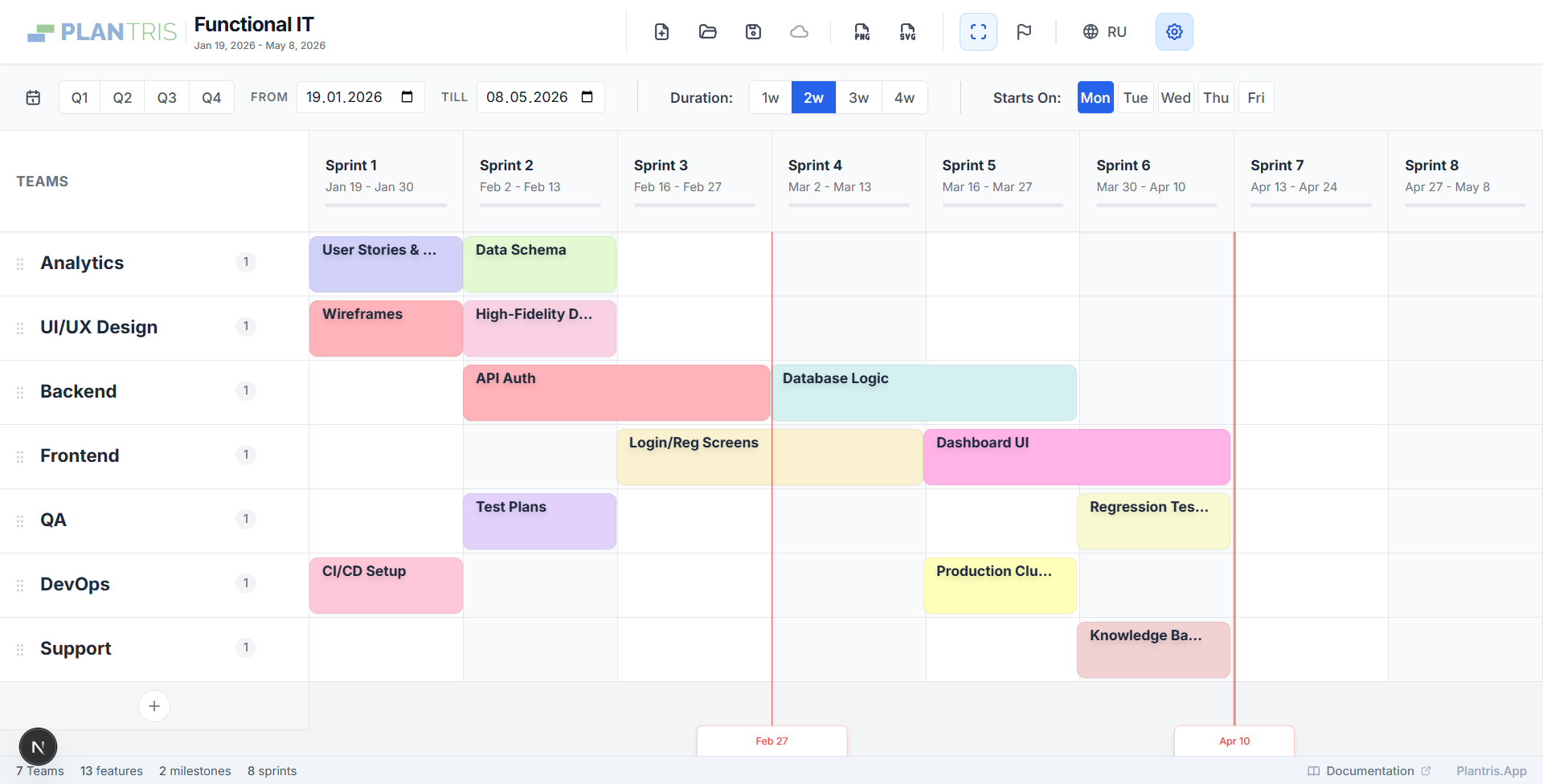Export the plan as PNG

862,32
